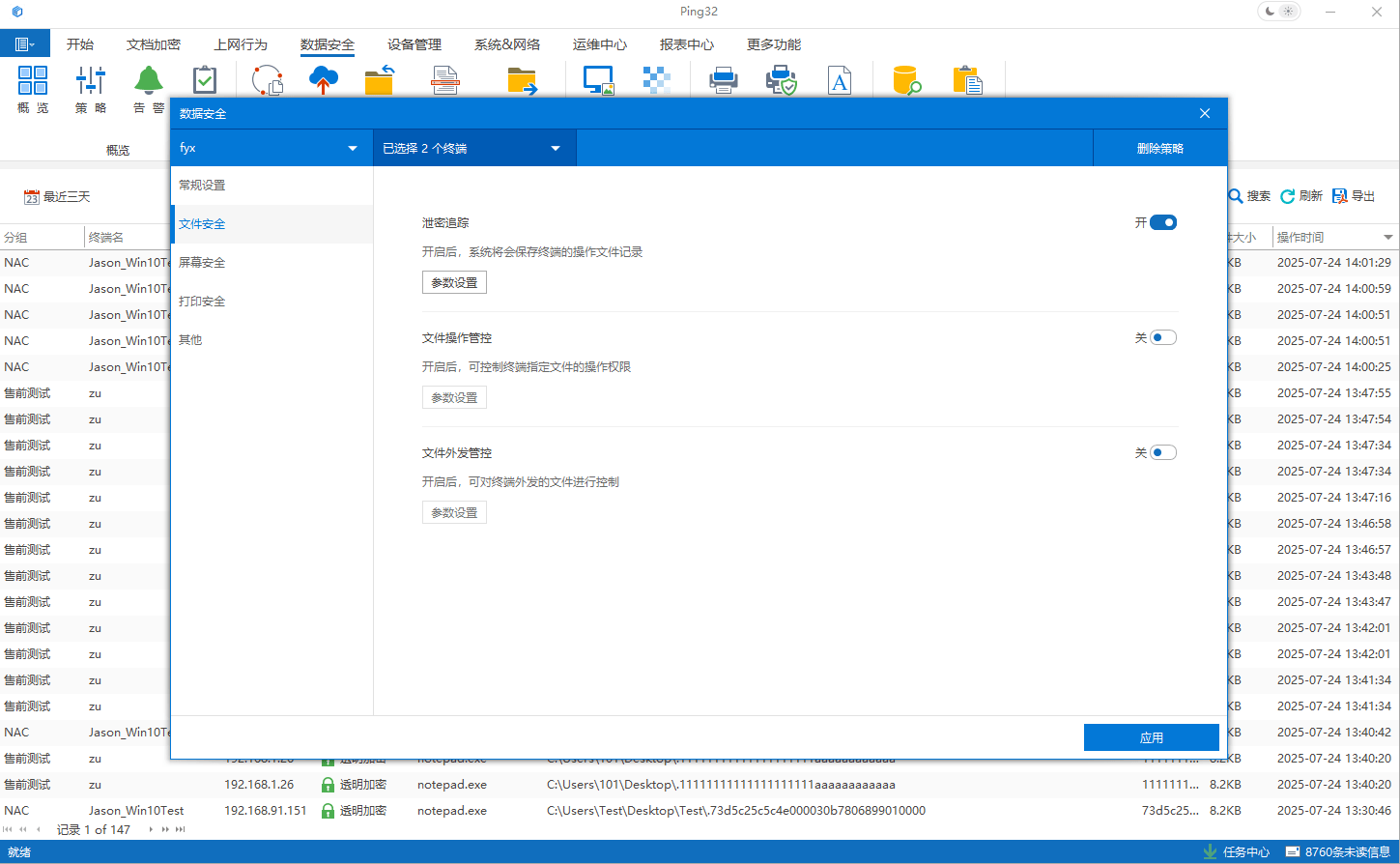Select the printer icon on the toolbar
This screenshot has width=1400, height=864.
pyautogui.click(x=723, y=79)
